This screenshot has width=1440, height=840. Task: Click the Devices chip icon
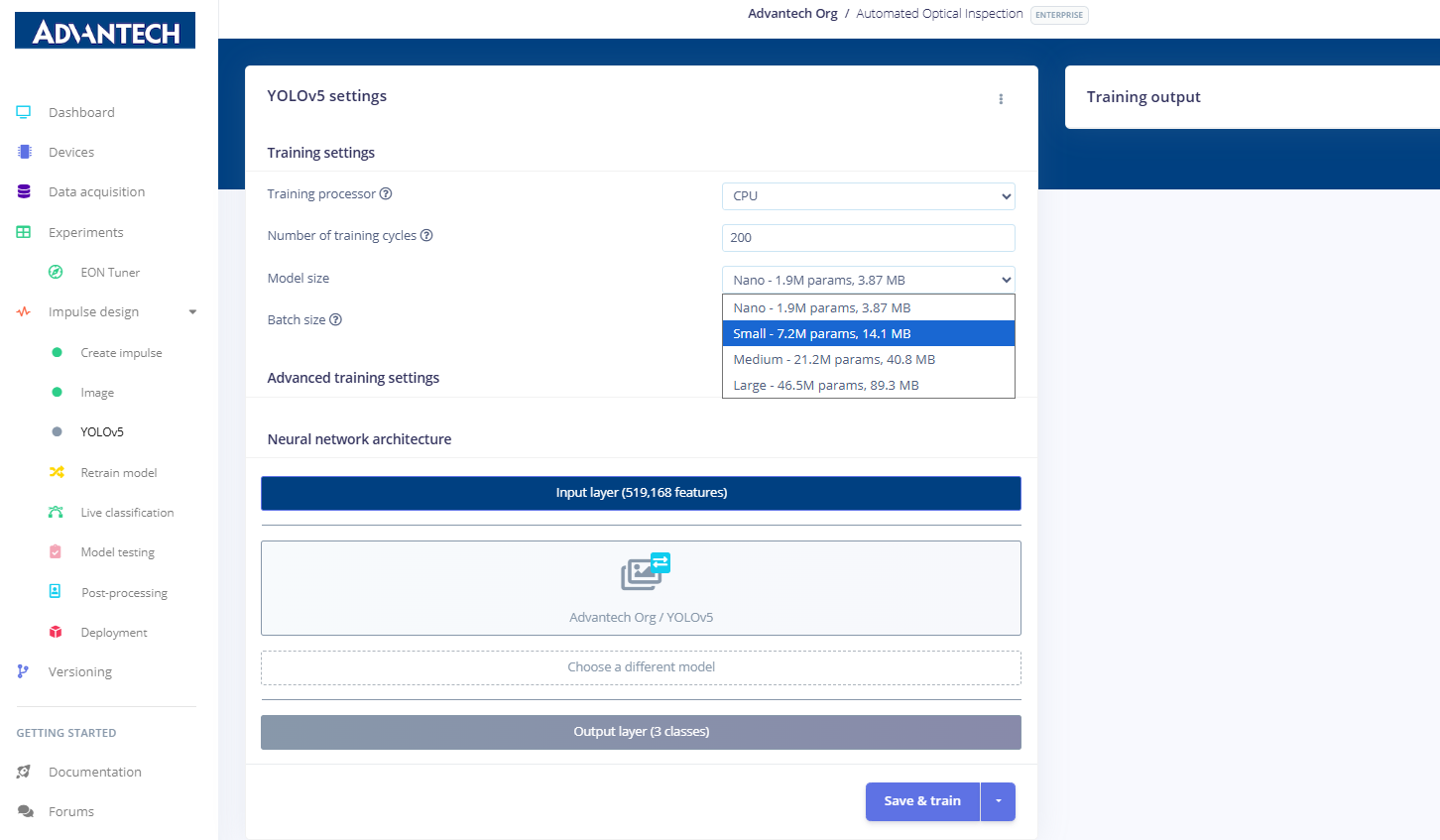click(24, 152)
